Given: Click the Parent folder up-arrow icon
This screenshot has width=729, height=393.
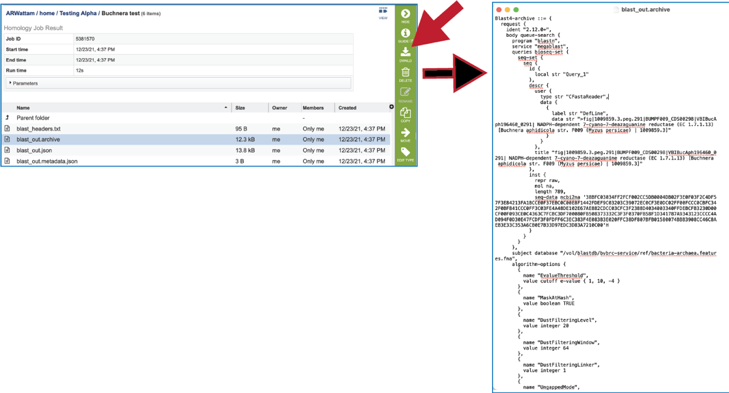Looking at the screenshot, I should tap(7, 118).
